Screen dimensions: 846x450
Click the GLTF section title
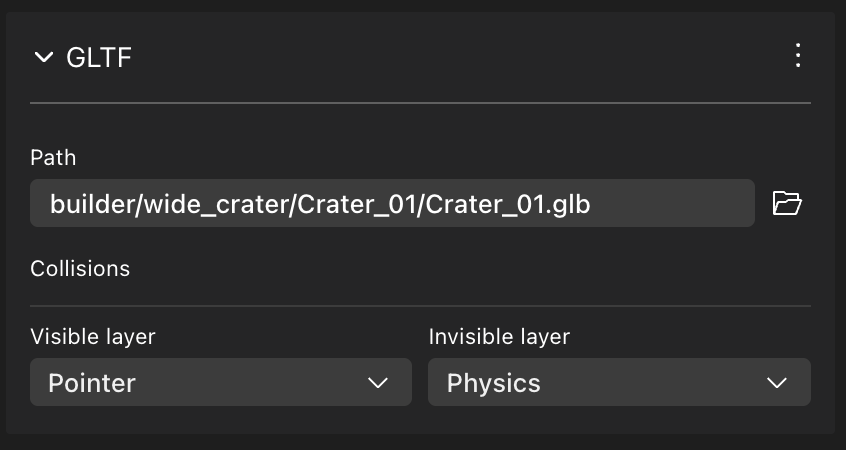99,58
